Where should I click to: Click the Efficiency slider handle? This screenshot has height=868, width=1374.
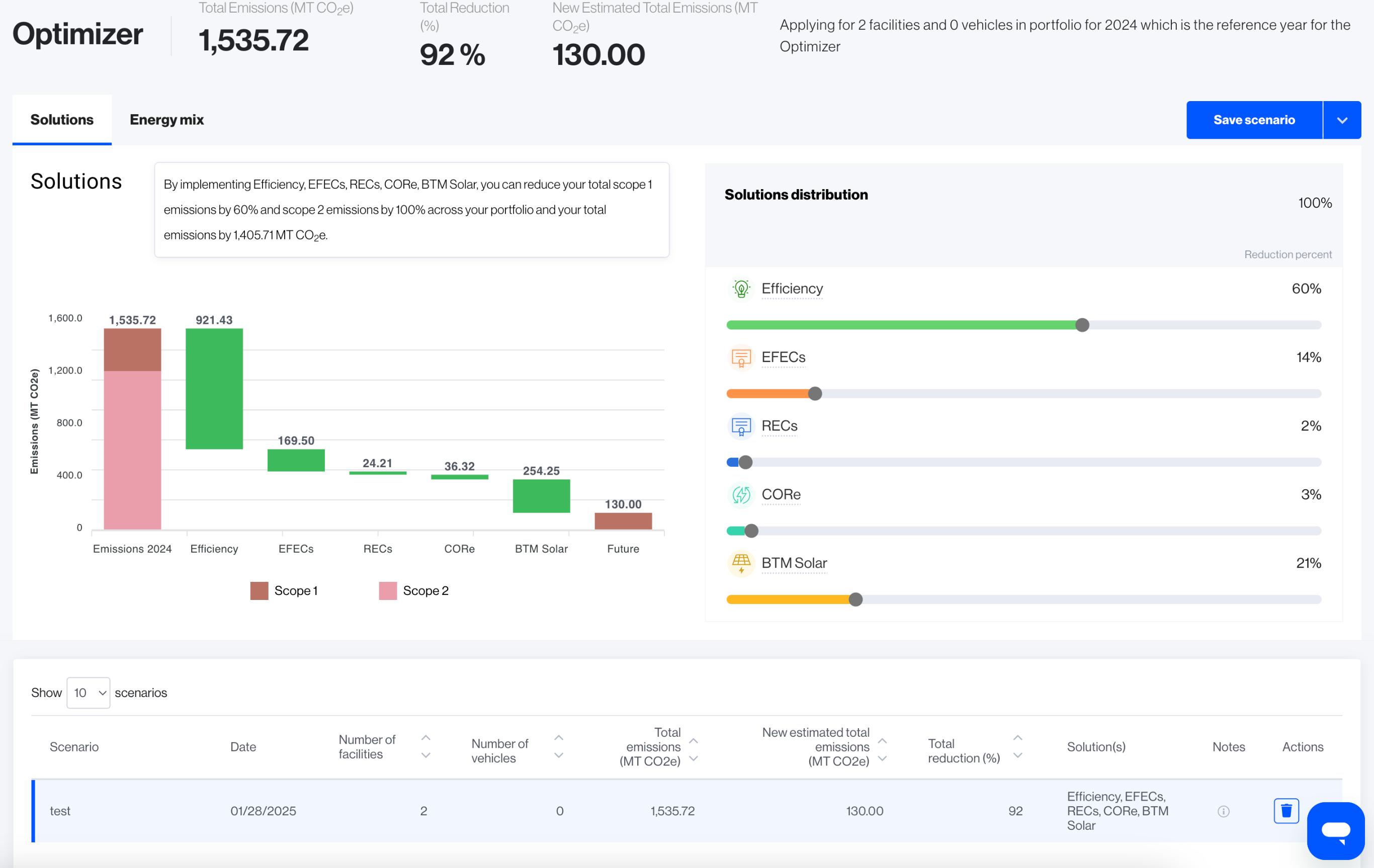[1082, 325]
